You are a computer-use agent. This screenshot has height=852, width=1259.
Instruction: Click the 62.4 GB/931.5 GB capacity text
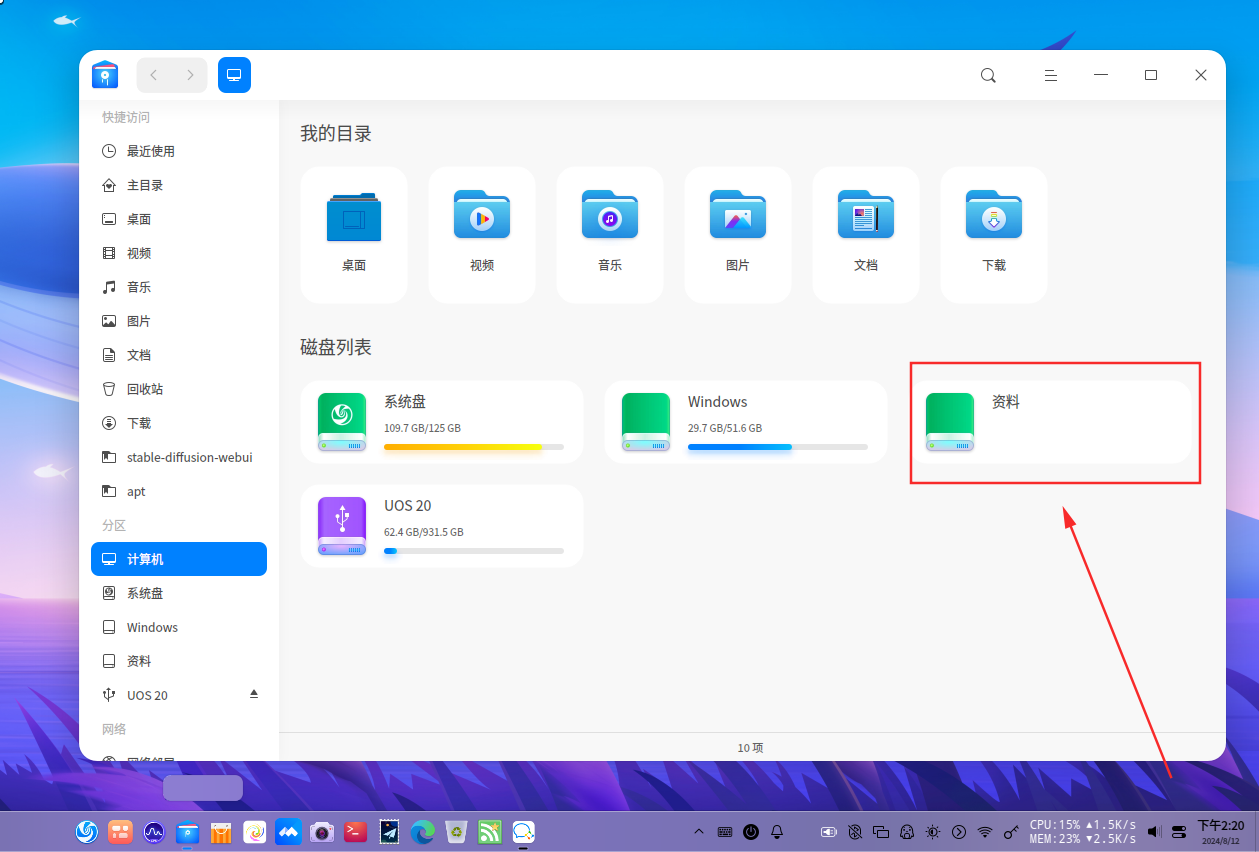click(424, 532)
